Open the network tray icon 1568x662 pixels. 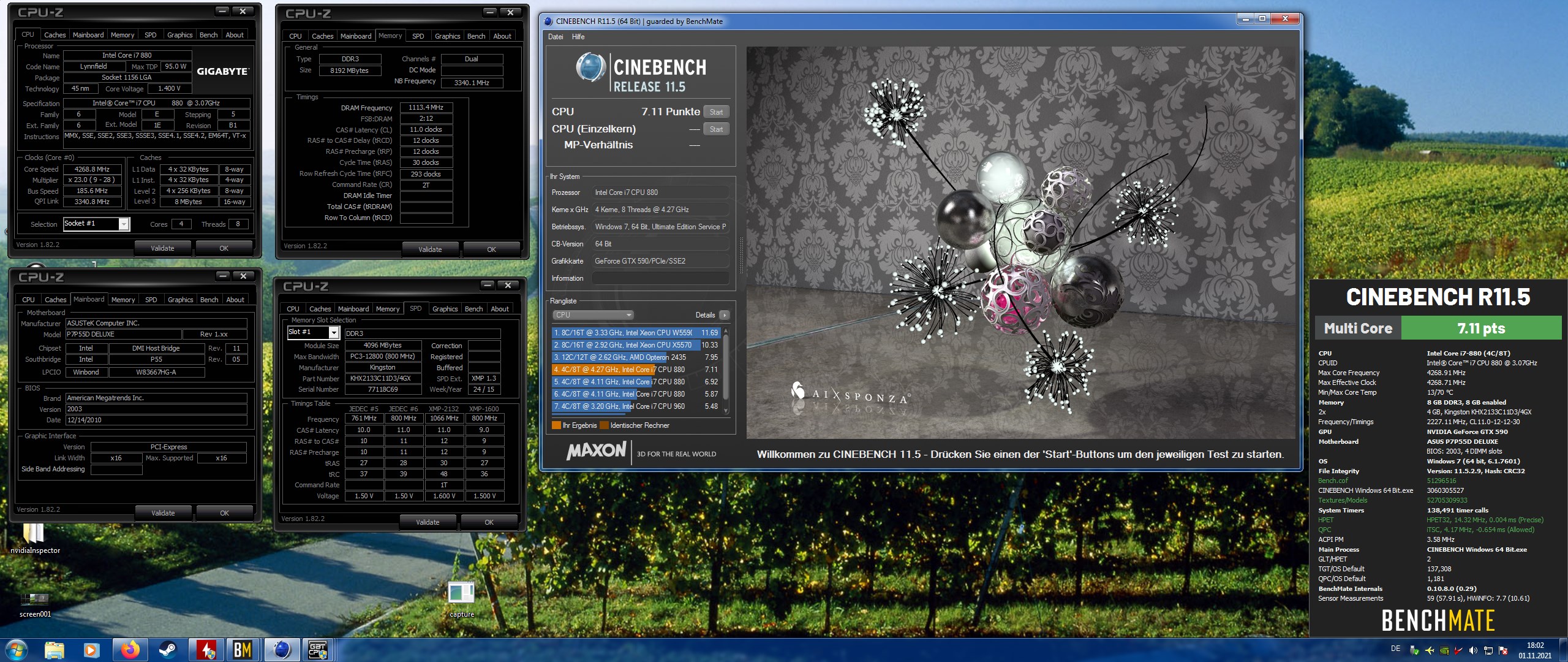[x=1488, y=650]
